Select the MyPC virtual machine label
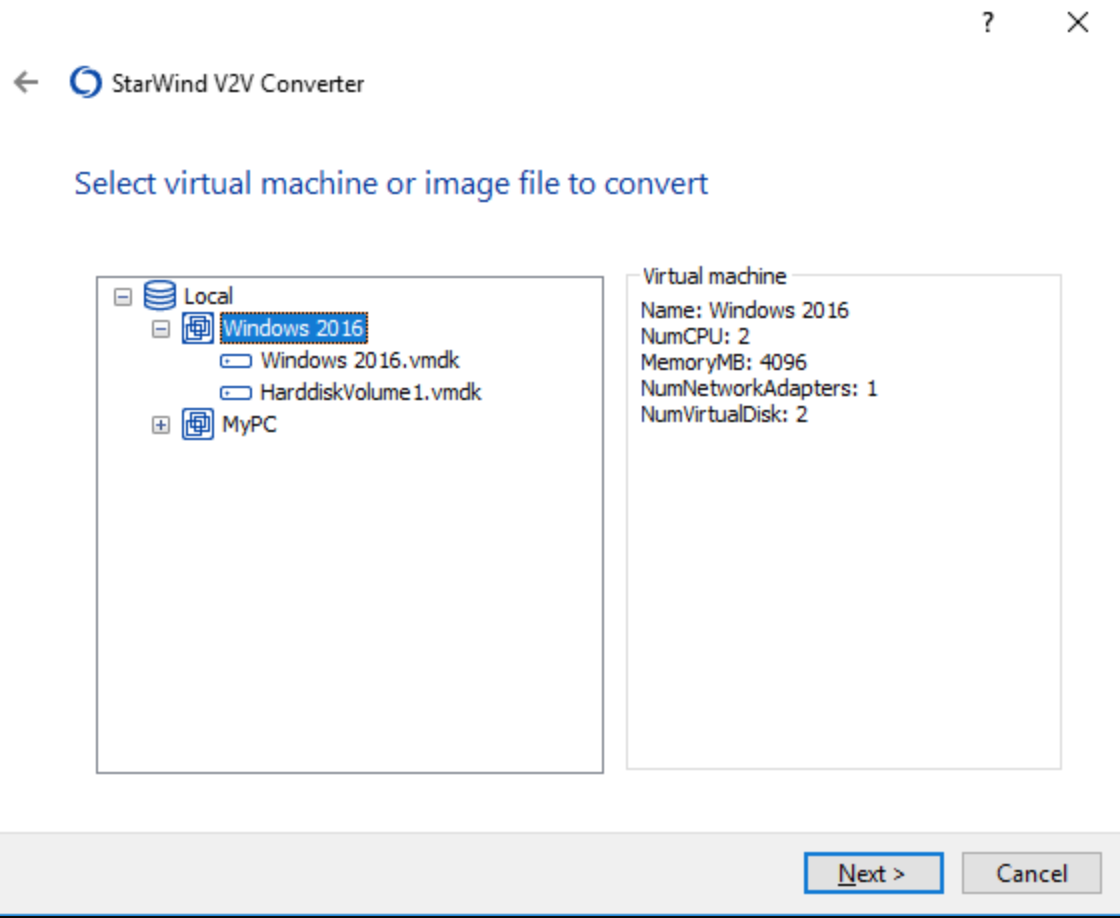This screenshot has height=918, width=1120. pyautogui.click(x=249, y=425)
